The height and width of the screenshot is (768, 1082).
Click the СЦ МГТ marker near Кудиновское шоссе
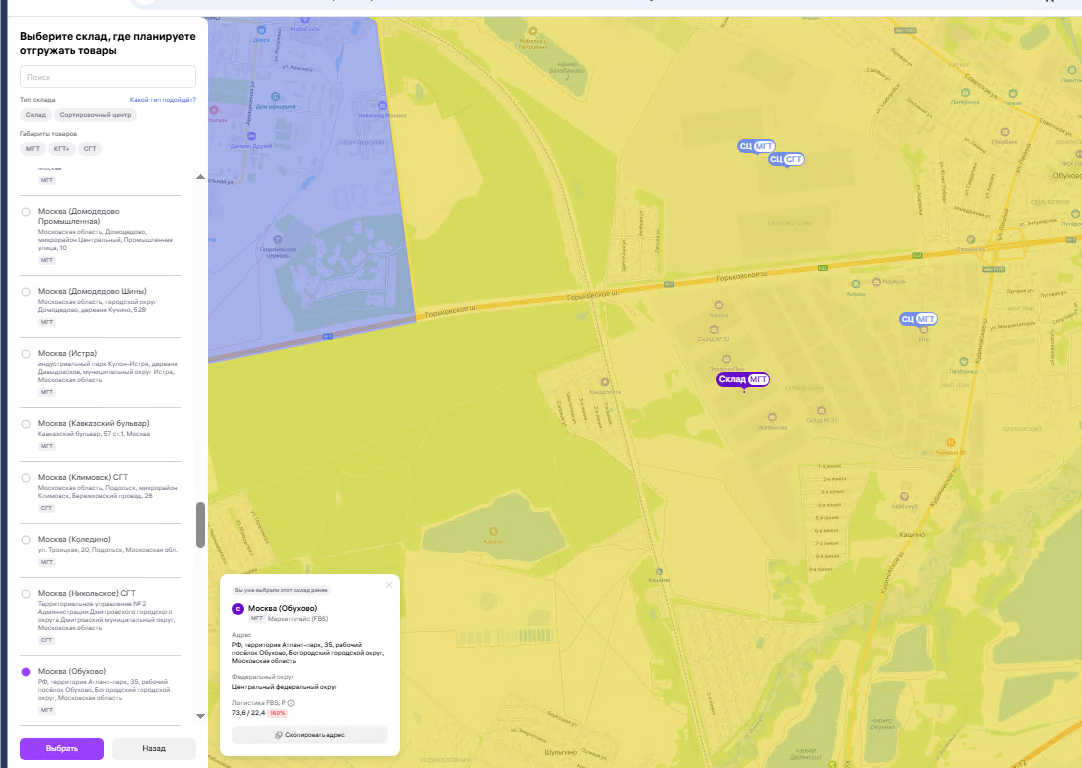coord(918,319)
